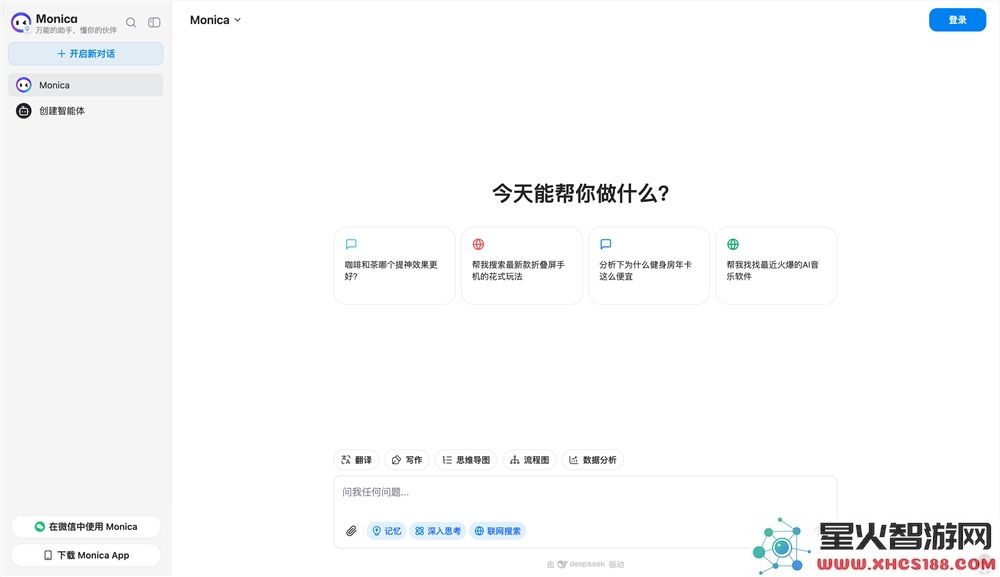Select the 流程图 quick action

point(529,460)
